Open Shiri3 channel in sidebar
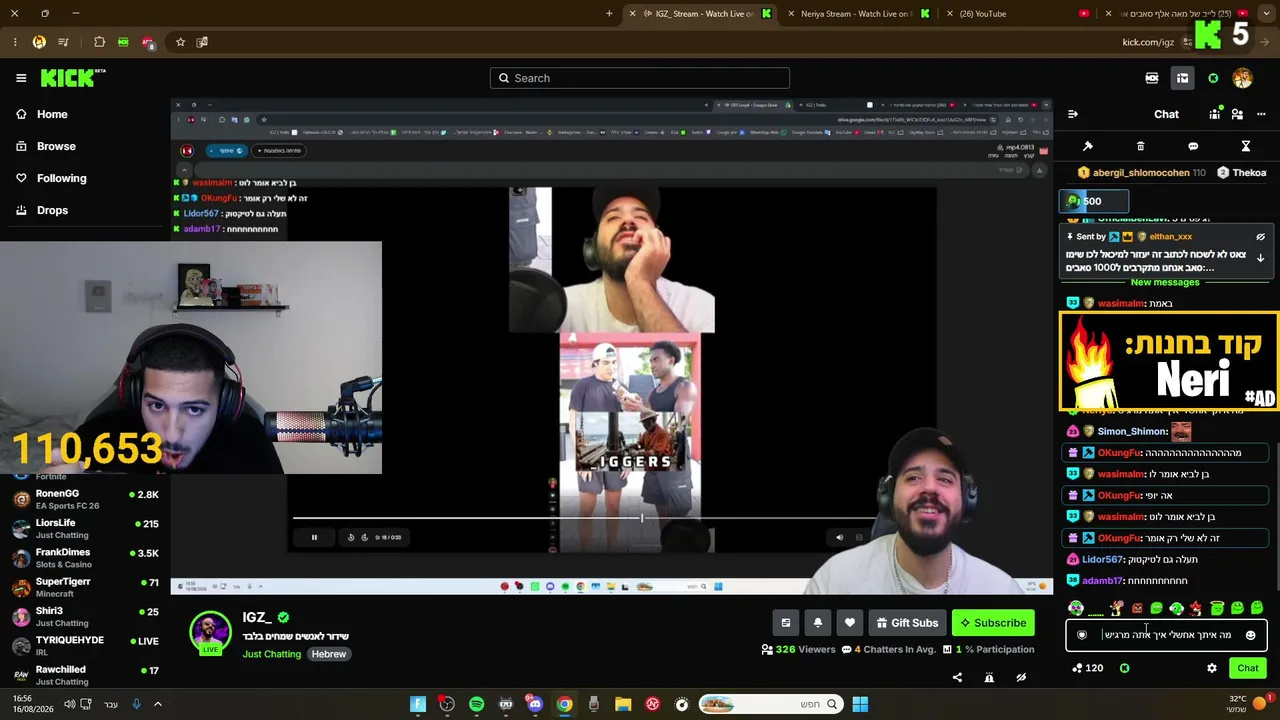The width and height of the screenshot is (1280, 720). tap(85, 616)
